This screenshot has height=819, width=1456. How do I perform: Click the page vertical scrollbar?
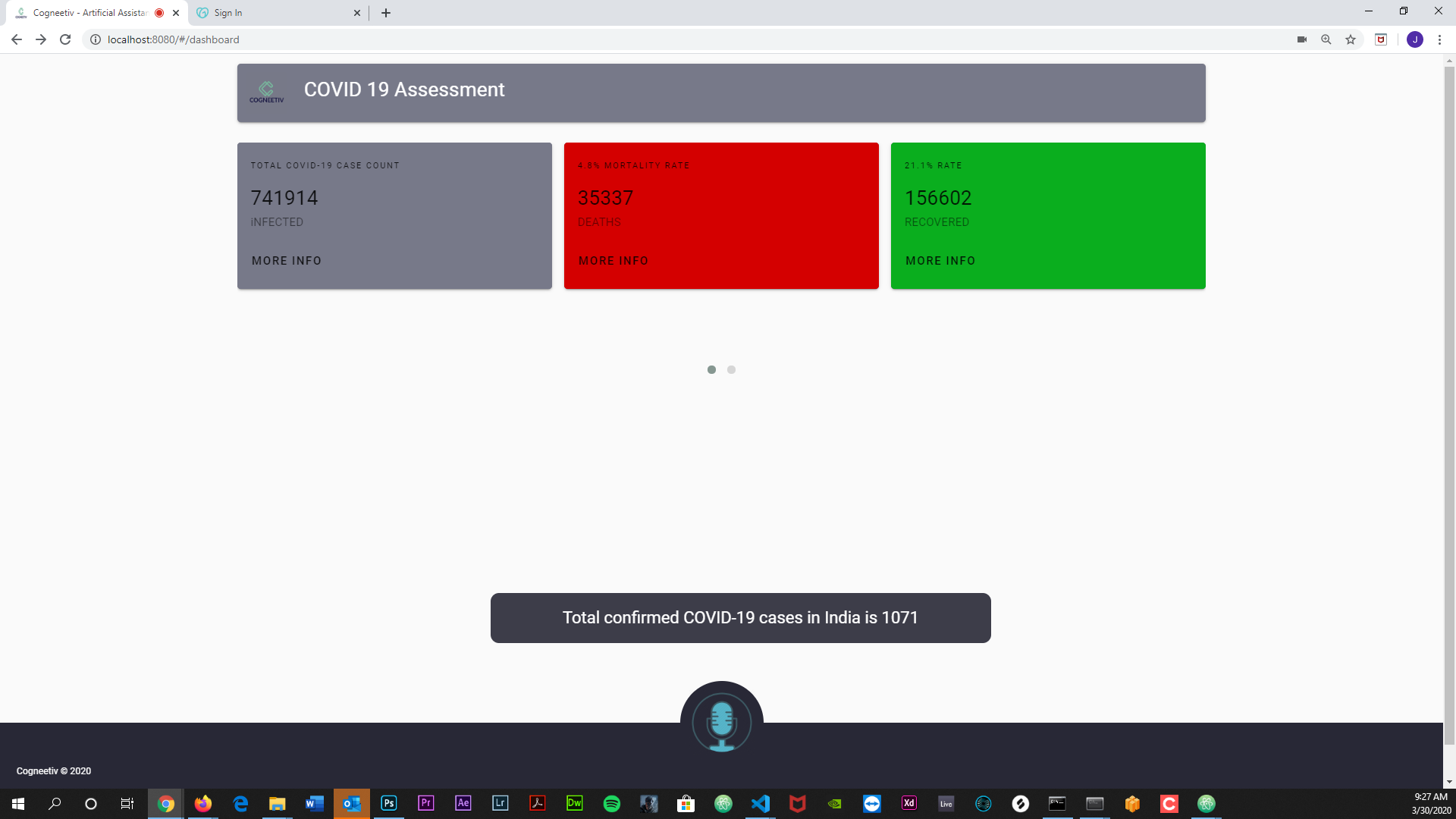[1449, 402]
